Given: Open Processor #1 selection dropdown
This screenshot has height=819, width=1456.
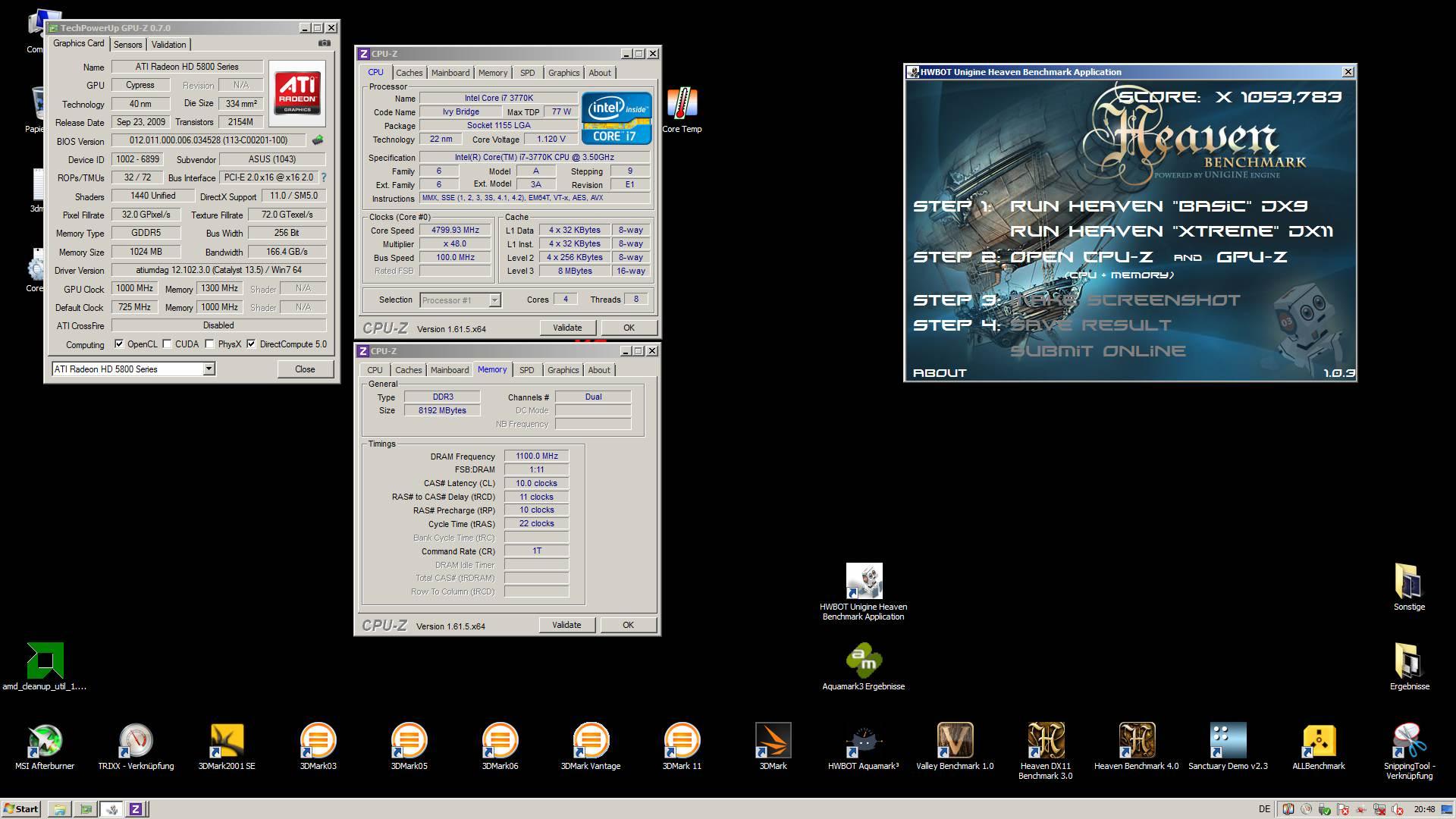Looking at the screenshot, I should (x=494, y=300).
